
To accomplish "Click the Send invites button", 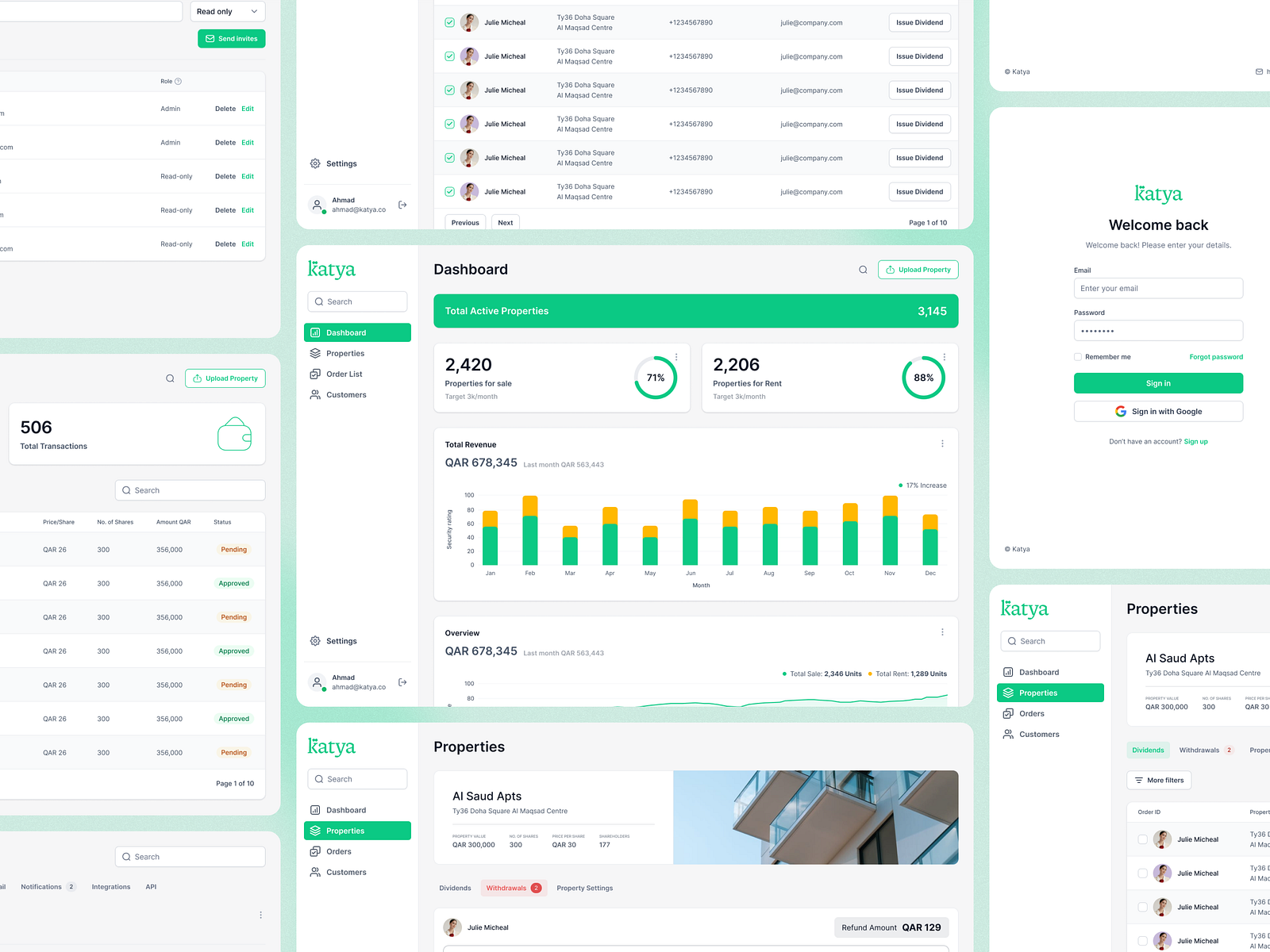I will click(231, 38).
